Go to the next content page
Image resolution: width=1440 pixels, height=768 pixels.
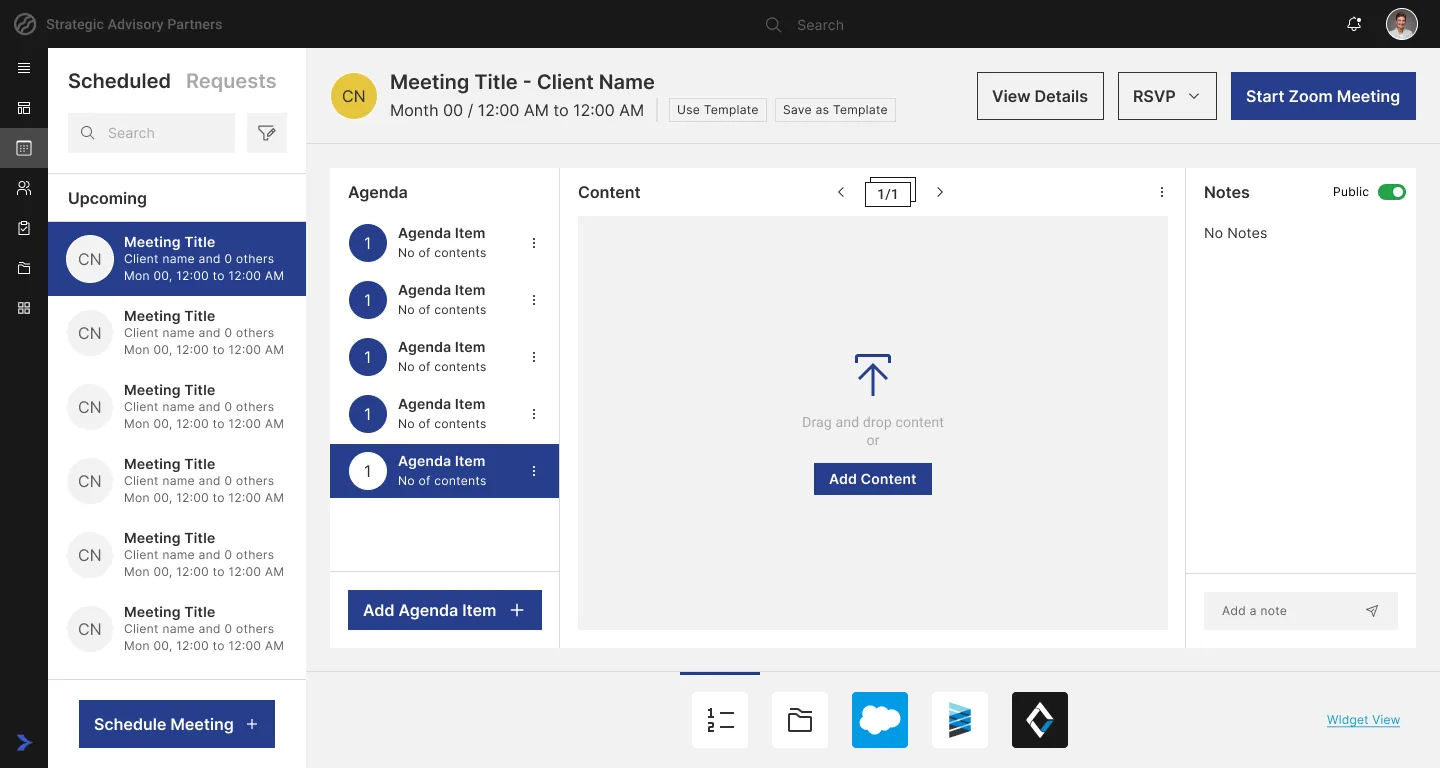[x=940, y=192]
